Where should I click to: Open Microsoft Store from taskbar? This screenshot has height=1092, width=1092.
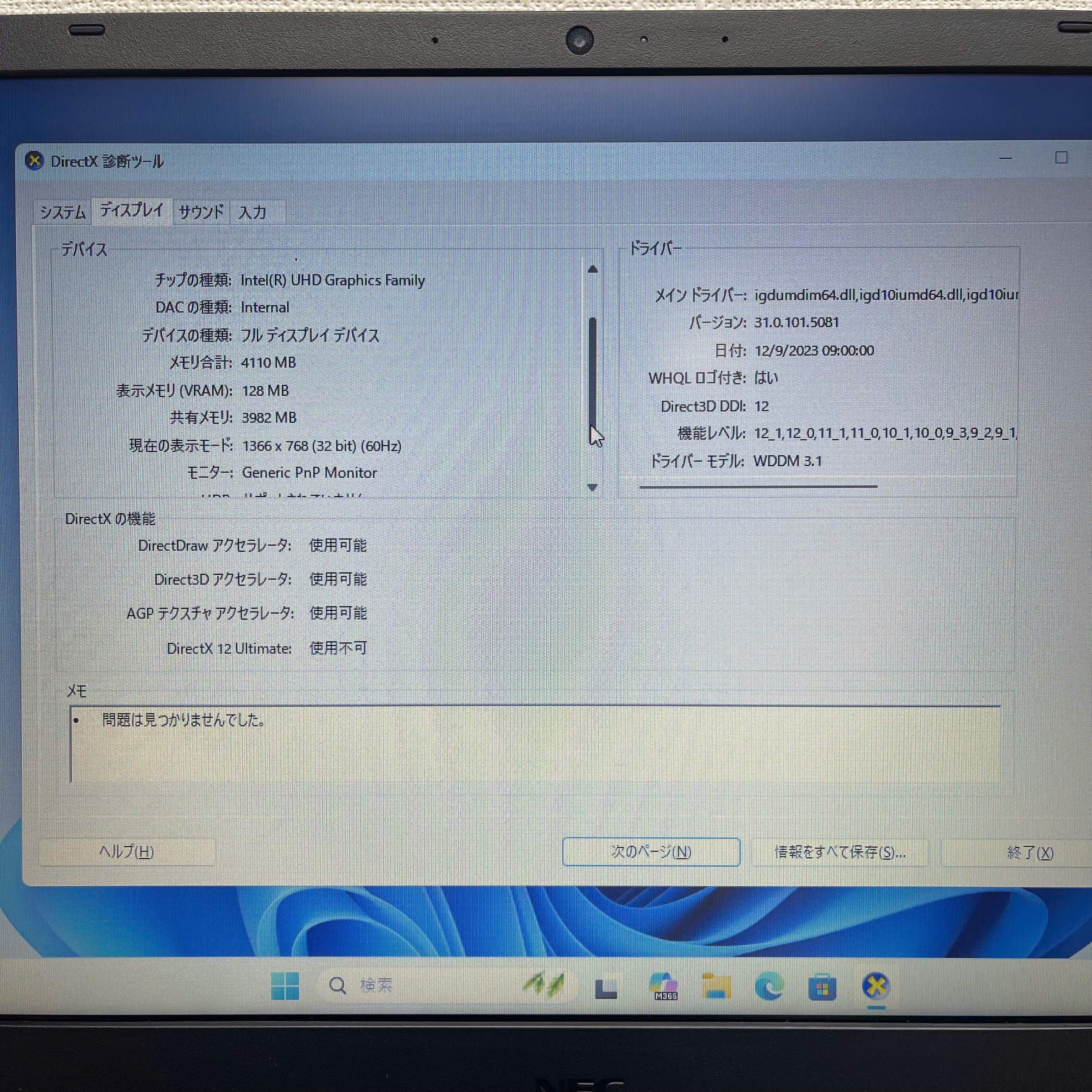pyautogui.click(x=822, y=987)
